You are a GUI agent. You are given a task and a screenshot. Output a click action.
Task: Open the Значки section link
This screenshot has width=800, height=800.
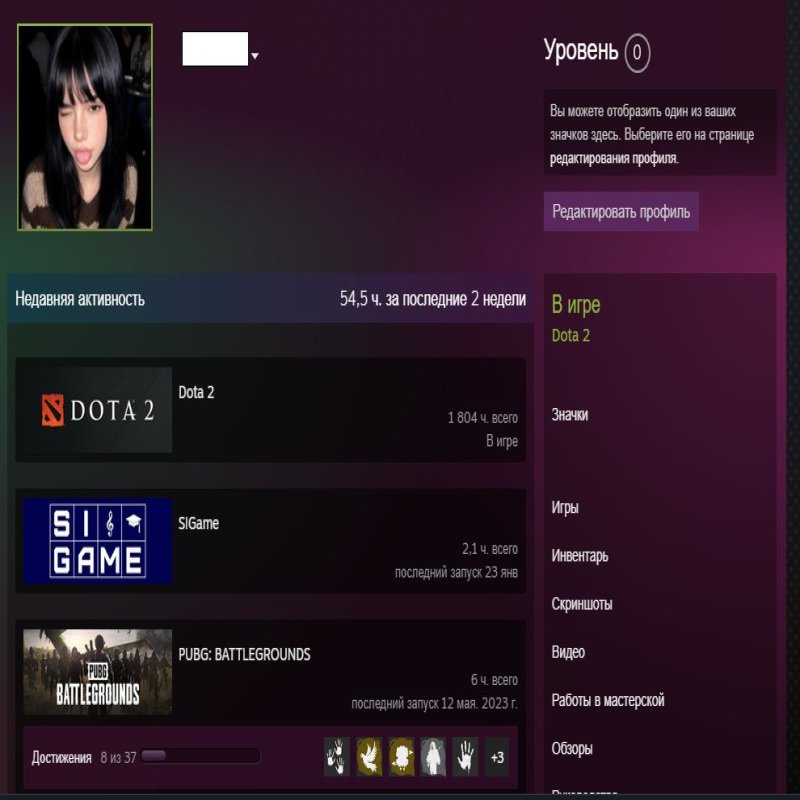(570, 415)
